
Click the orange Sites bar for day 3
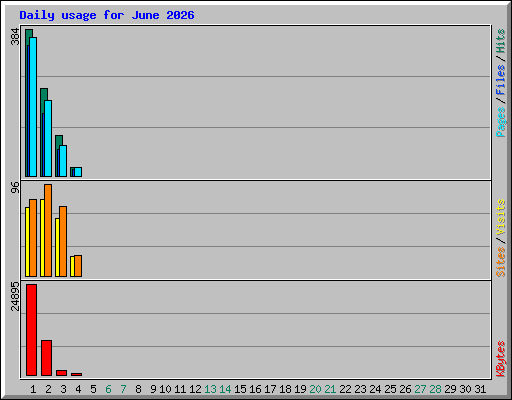[x=63, y=241]
